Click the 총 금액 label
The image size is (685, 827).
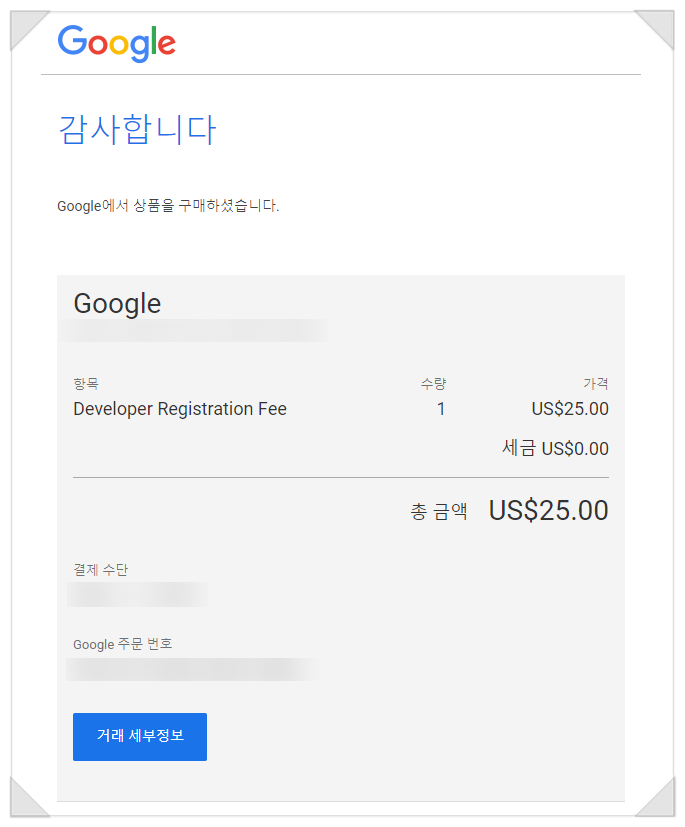tap(439, 511)
